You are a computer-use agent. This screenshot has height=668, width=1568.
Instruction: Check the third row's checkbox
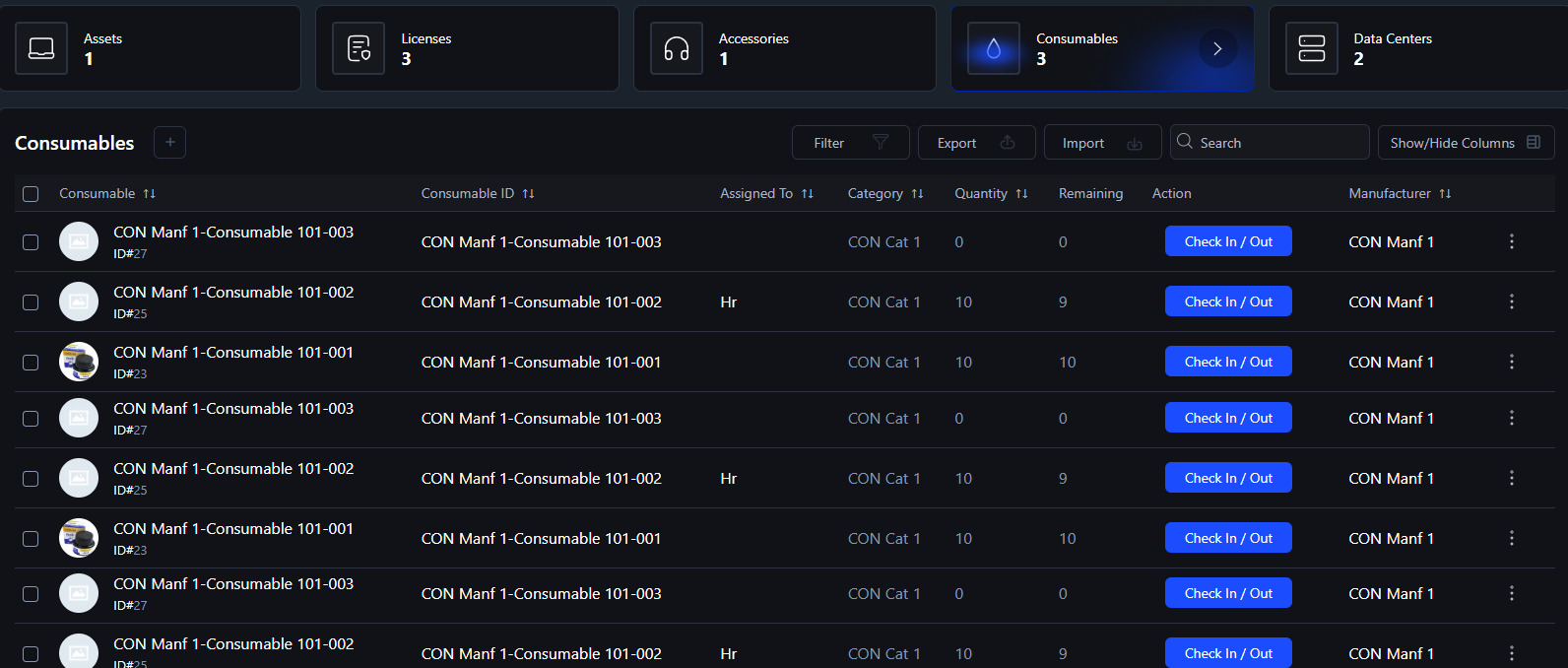point(31,363)
